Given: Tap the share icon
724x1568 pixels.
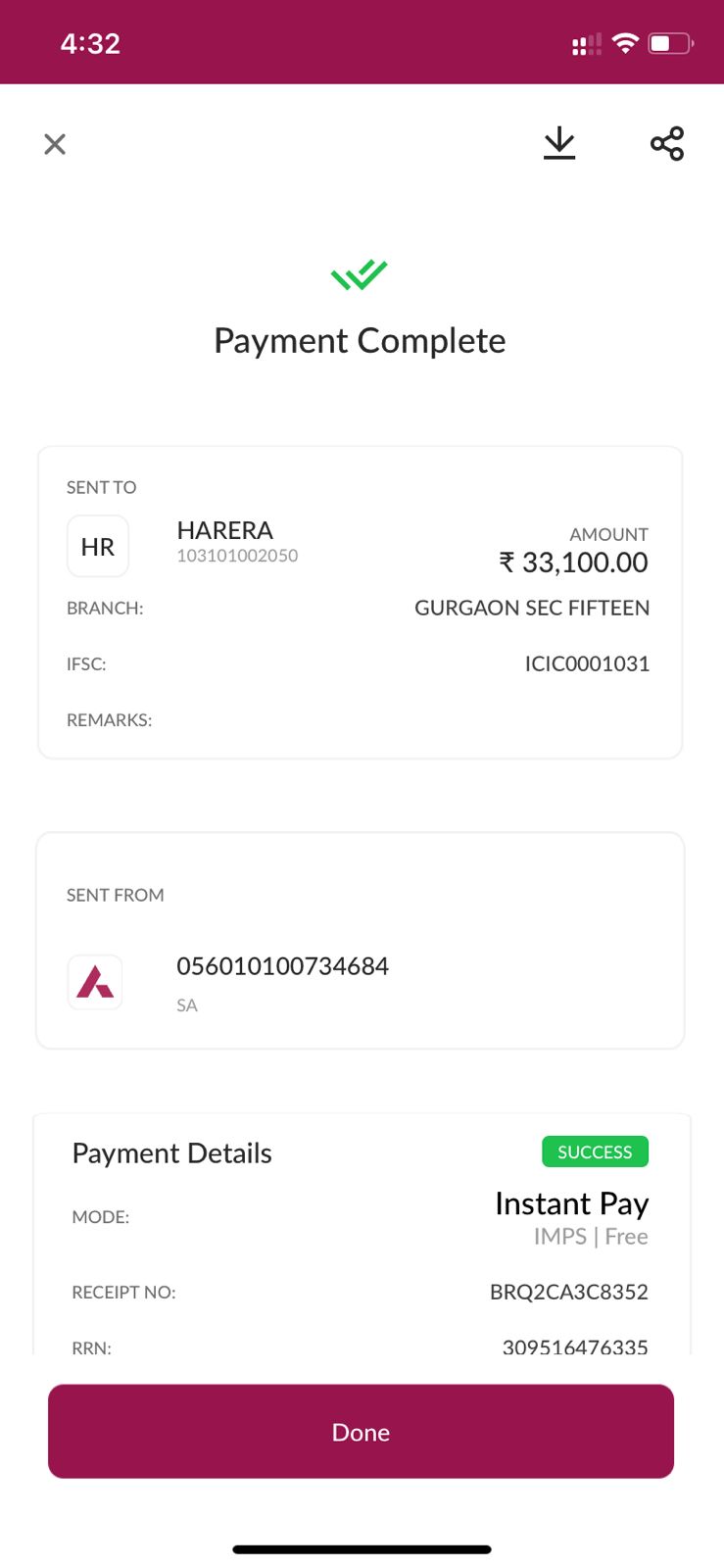Looking at the screenshot, I should [x=667, y=144].
